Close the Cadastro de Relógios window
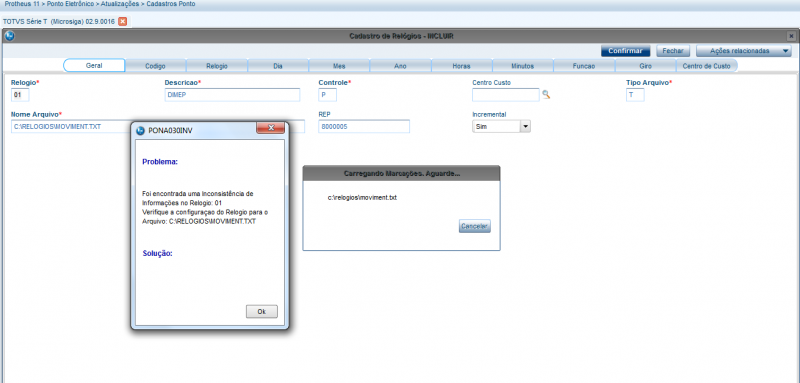The height and width of the screenshot is (383, 800). tap(790, 36)
